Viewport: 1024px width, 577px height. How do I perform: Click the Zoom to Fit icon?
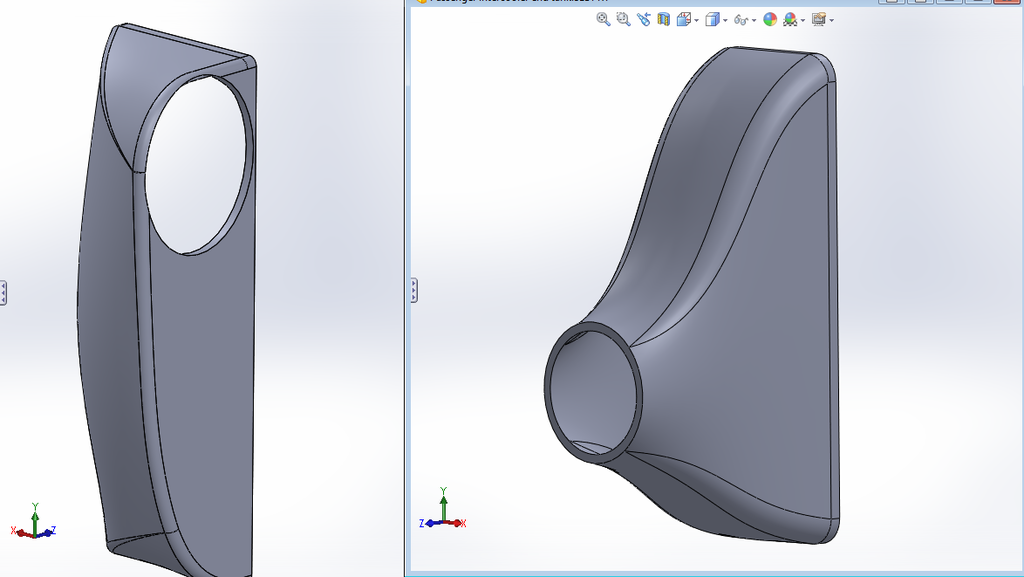[603, 20]
